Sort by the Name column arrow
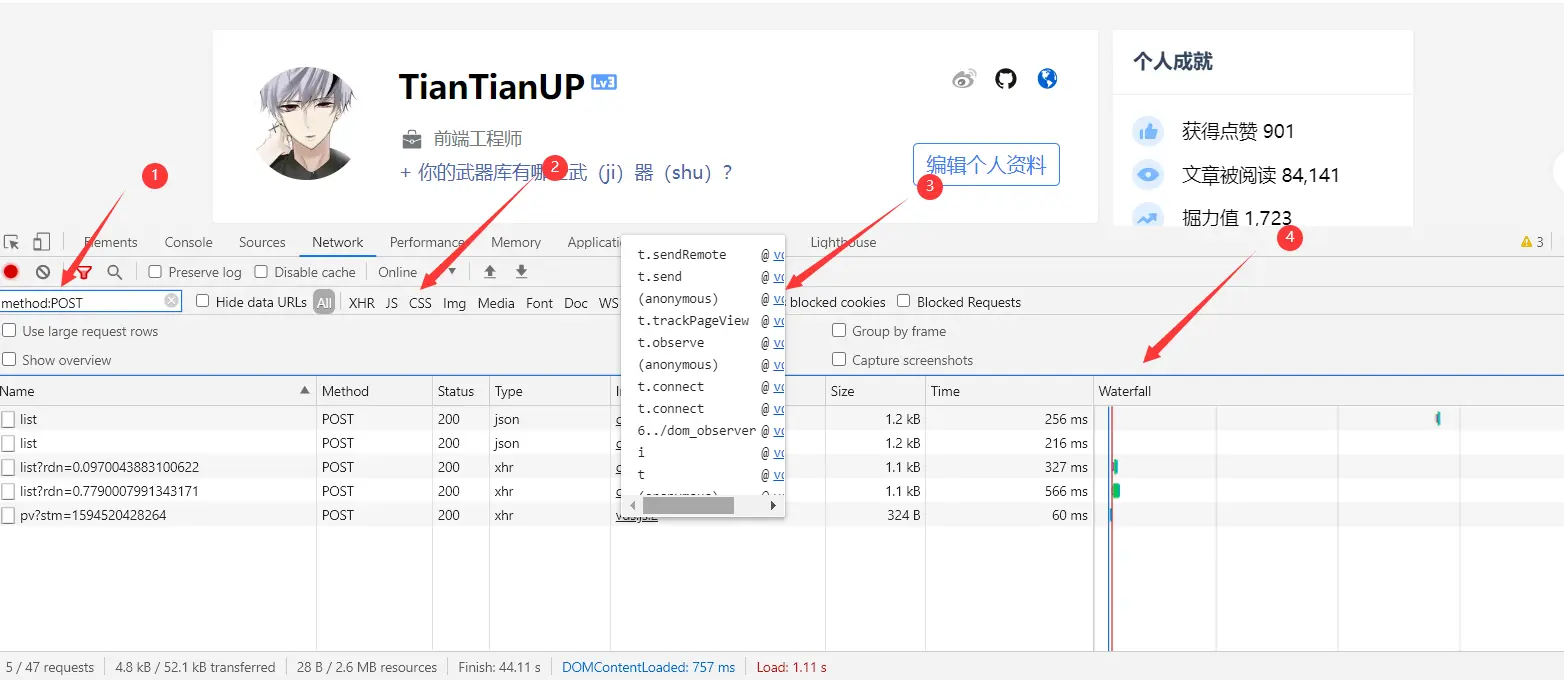The width and height of the screenshot is (1564, 680). click(305, 391)
